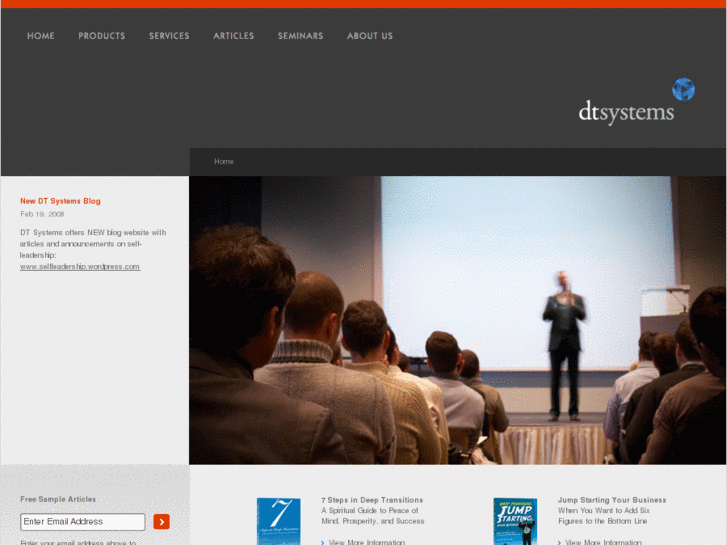
Task: Click the Feb 19, 2008 date text
Action: pyautogui.click(x=42, y=214)
